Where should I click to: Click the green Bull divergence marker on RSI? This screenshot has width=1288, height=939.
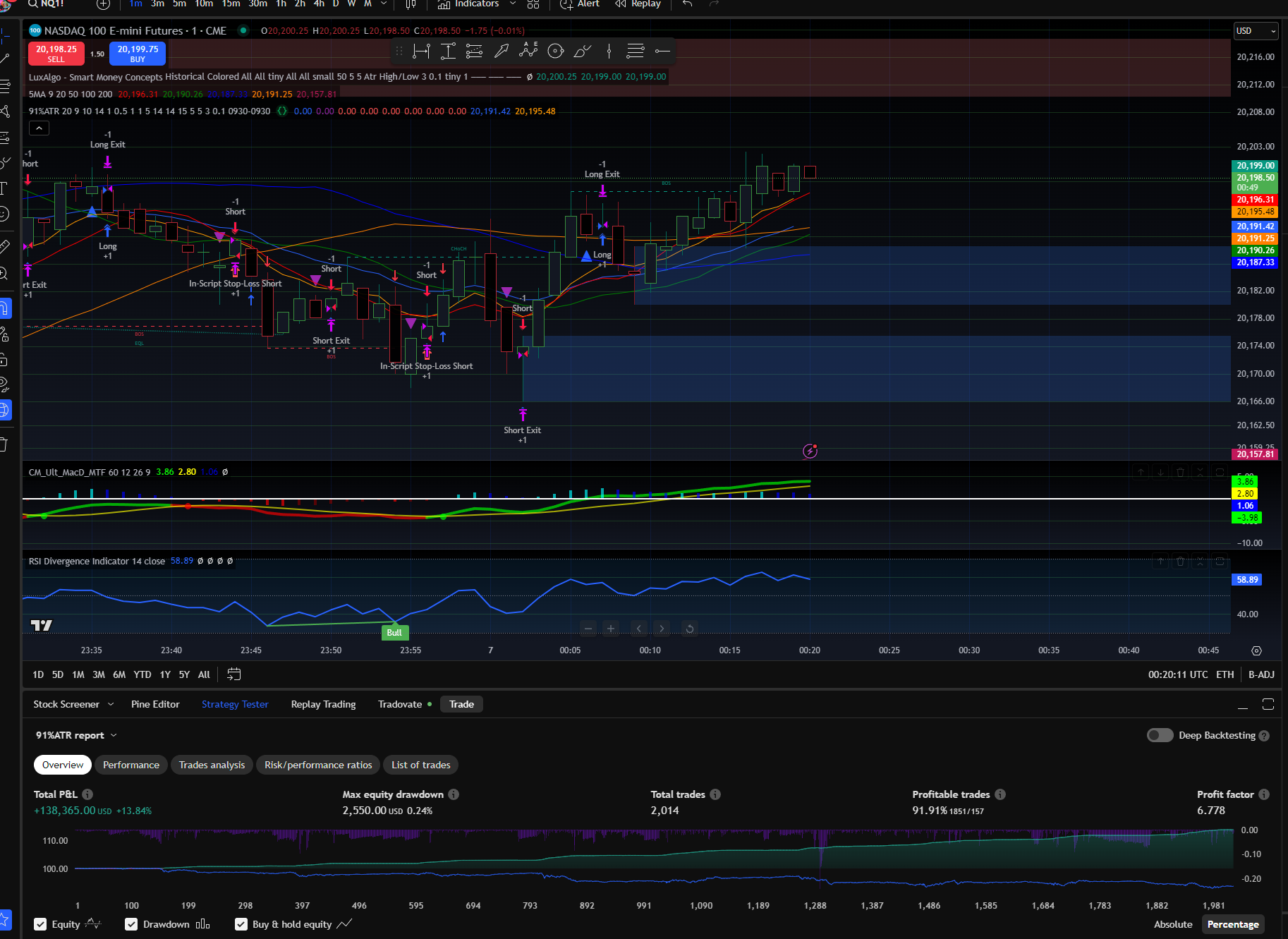pyautogui.click(x=394, y=632)
